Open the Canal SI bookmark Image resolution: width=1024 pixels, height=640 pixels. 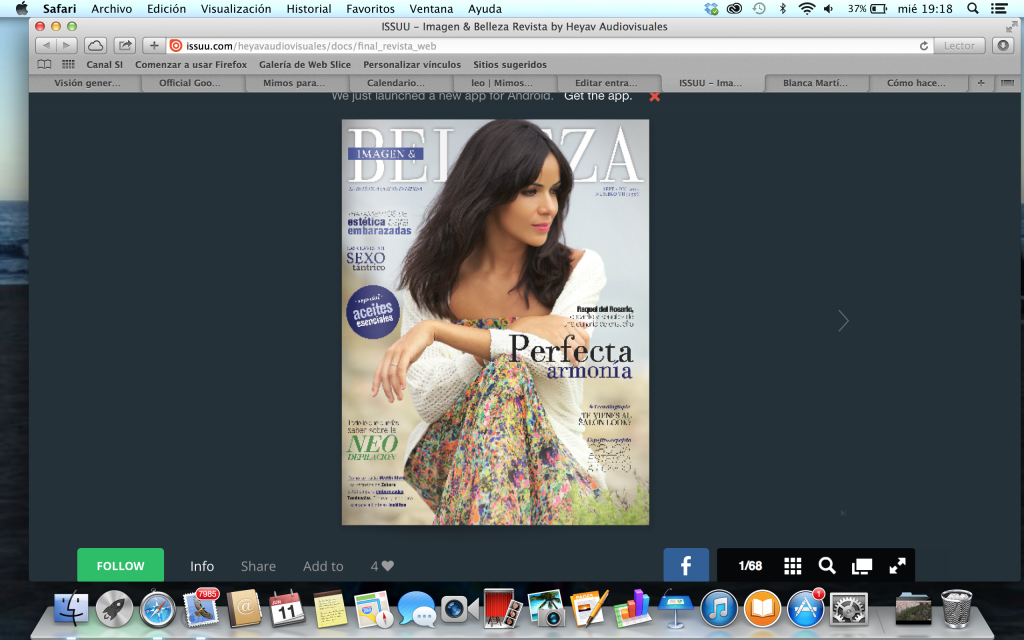pos(104,65)
